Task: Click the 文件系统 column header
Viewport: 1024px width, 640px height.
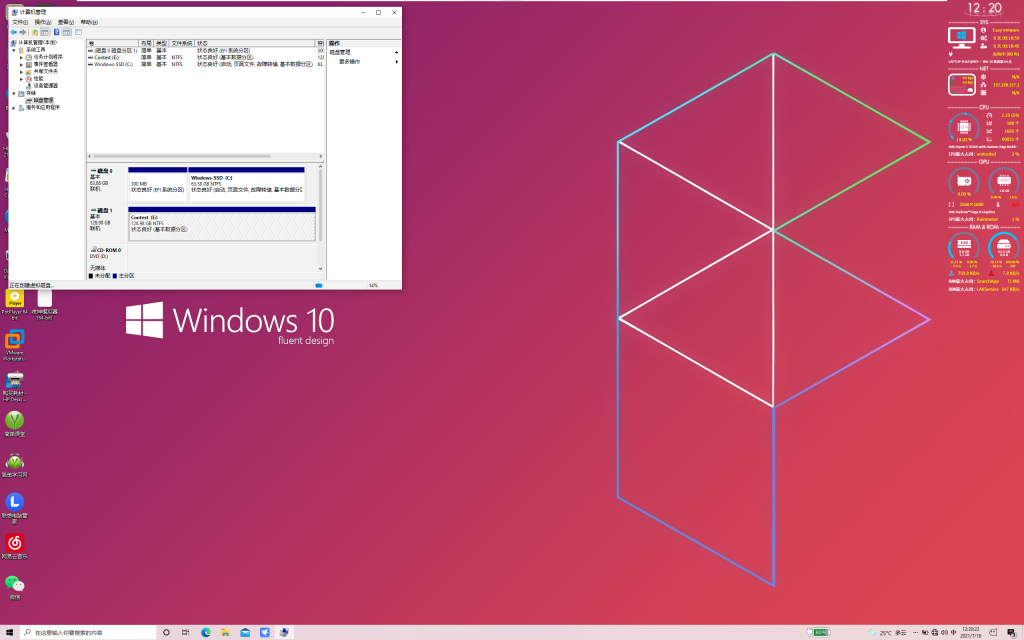Action: coord(182,43)
